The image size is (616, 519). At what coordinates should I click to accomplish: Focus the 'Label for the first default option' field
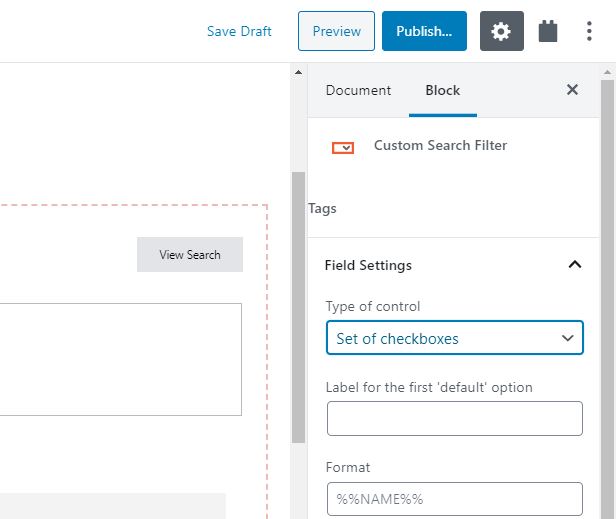coord(454,419)
